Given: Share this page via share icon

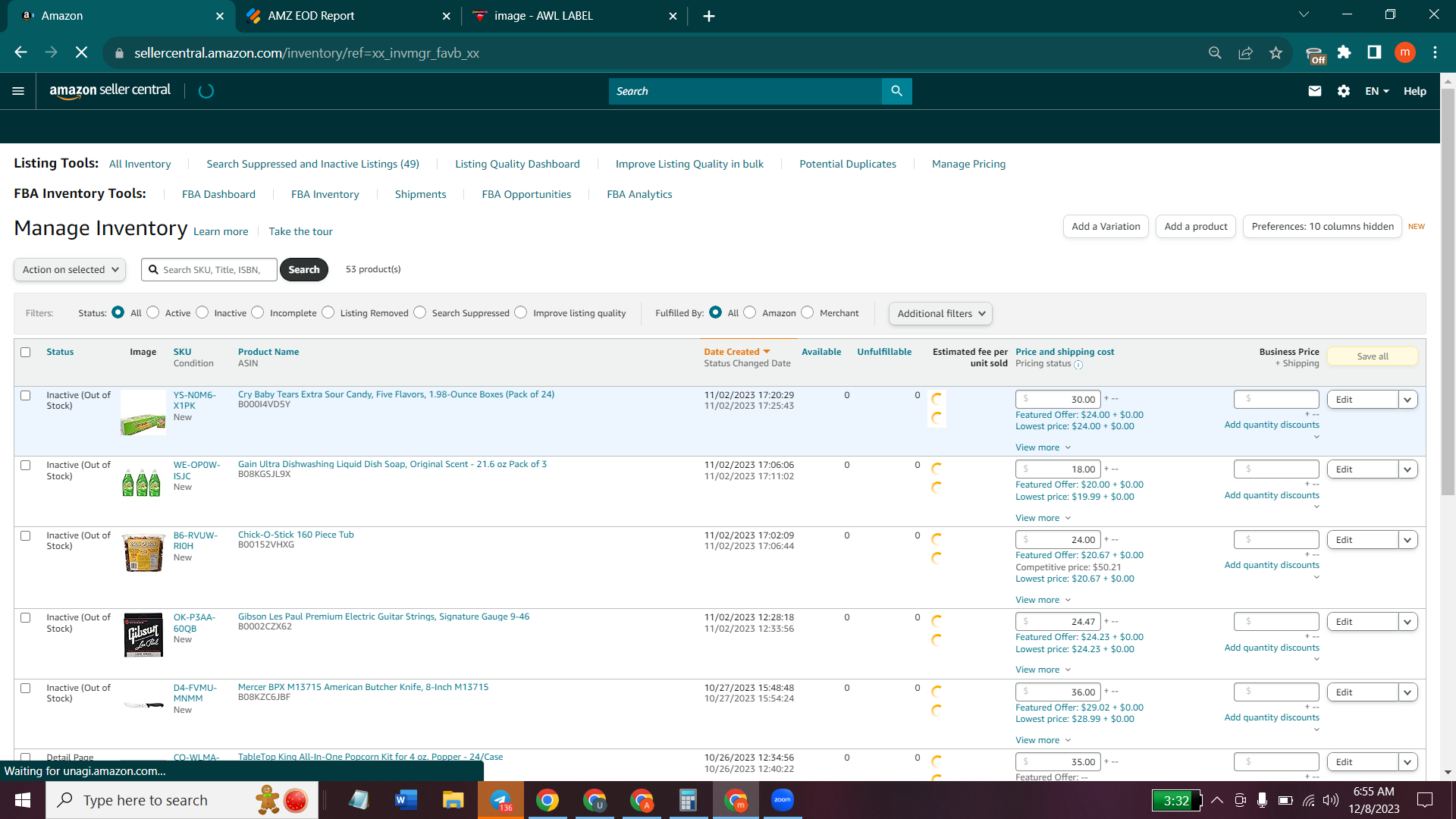Looking at the screenshot, I should (1245, 52).
